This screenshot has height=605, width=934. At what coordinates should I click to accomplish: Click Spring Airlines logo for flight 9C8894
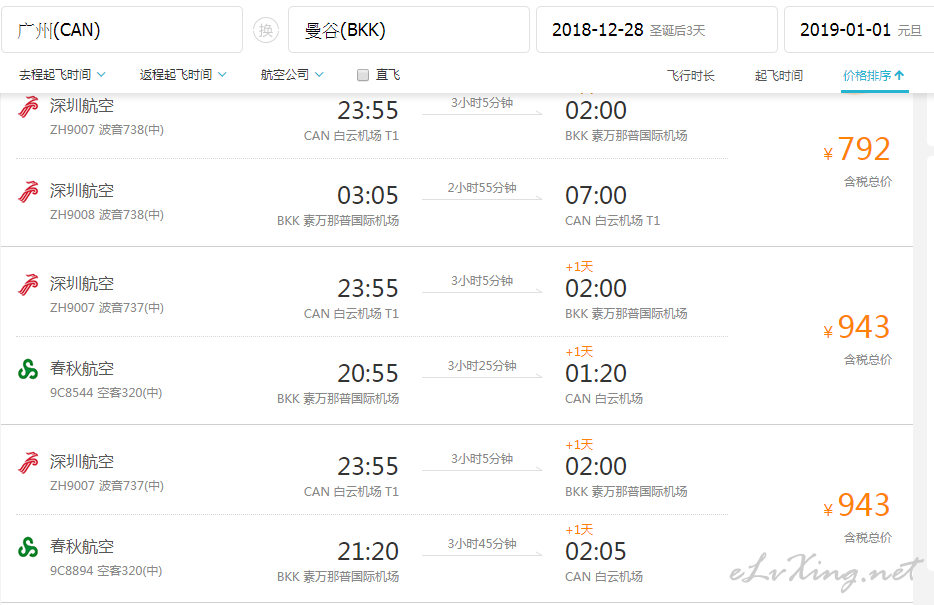click(28, 547)
